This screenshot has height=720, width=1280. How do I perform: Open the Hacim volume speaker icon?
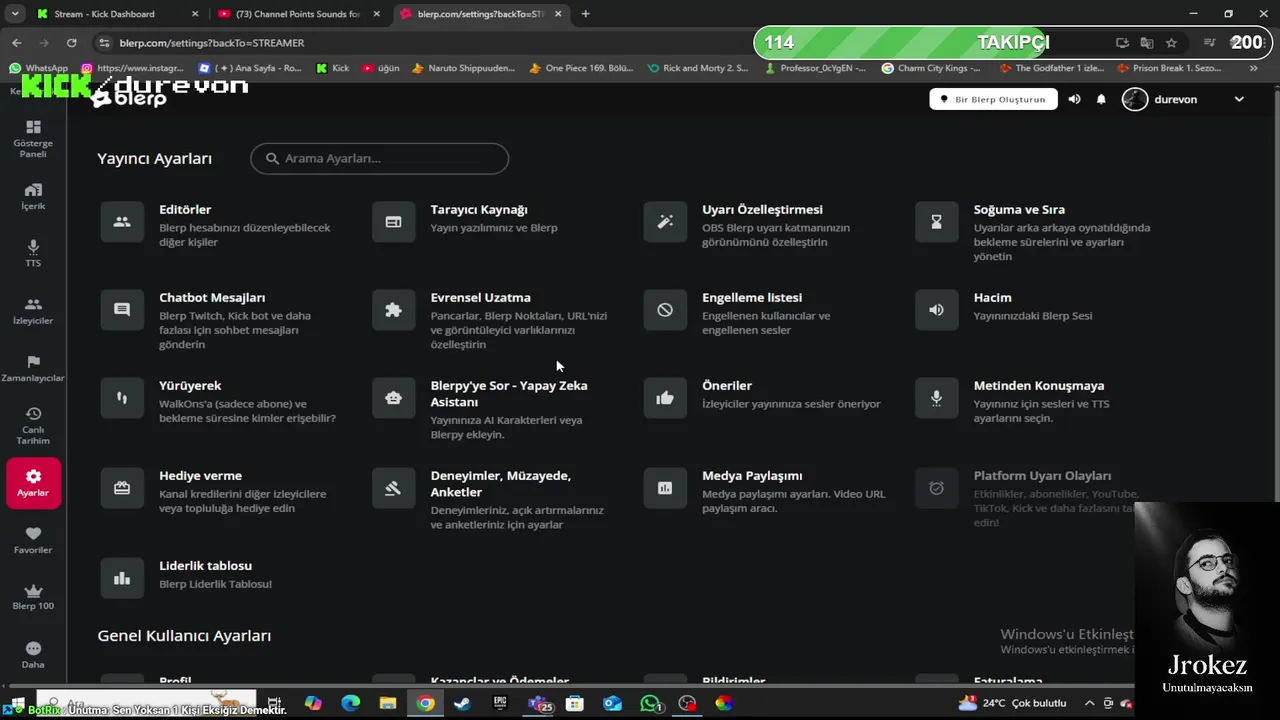click(x=936, y=310)
